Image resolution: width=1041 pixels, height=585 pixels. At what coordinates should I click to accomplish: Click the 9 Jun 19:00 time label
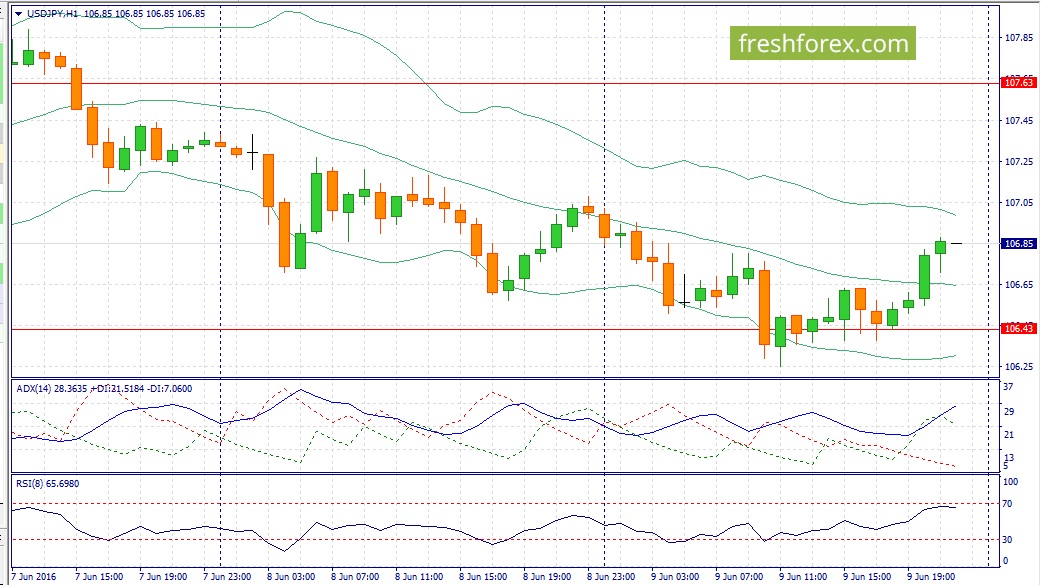coord(931,576)
